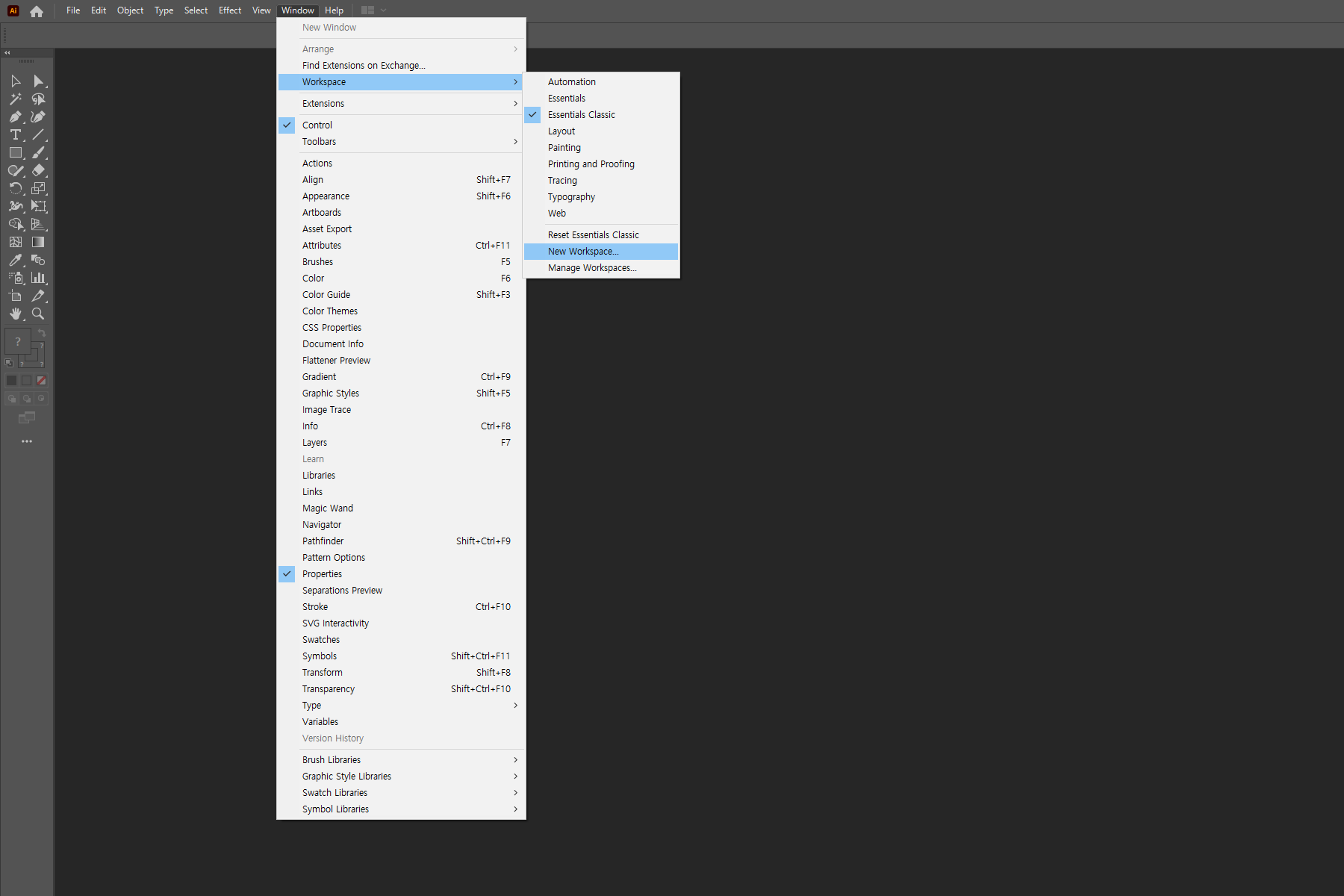Select the Paintbrush tool

pyautogui.click(x=39, y=152)
